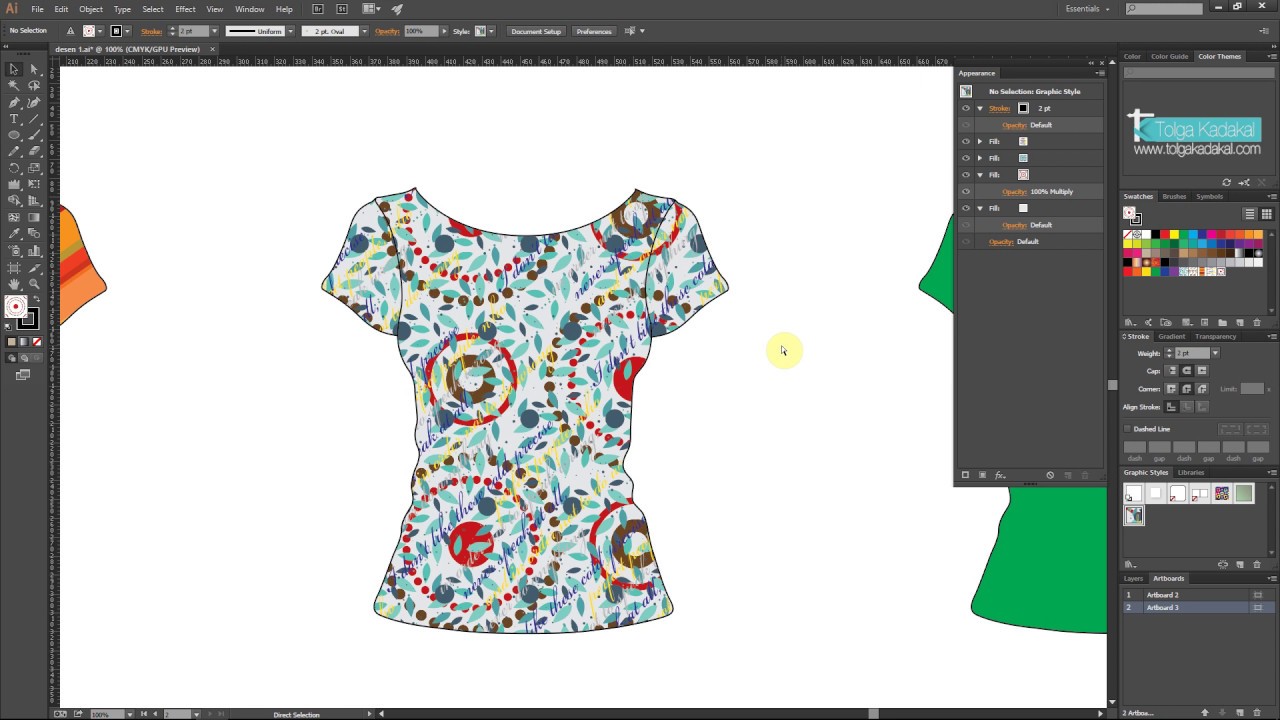Select the Ellipse tool
Image resolution: width=1280 pixels, height=720 pixels.
(14, 135)
